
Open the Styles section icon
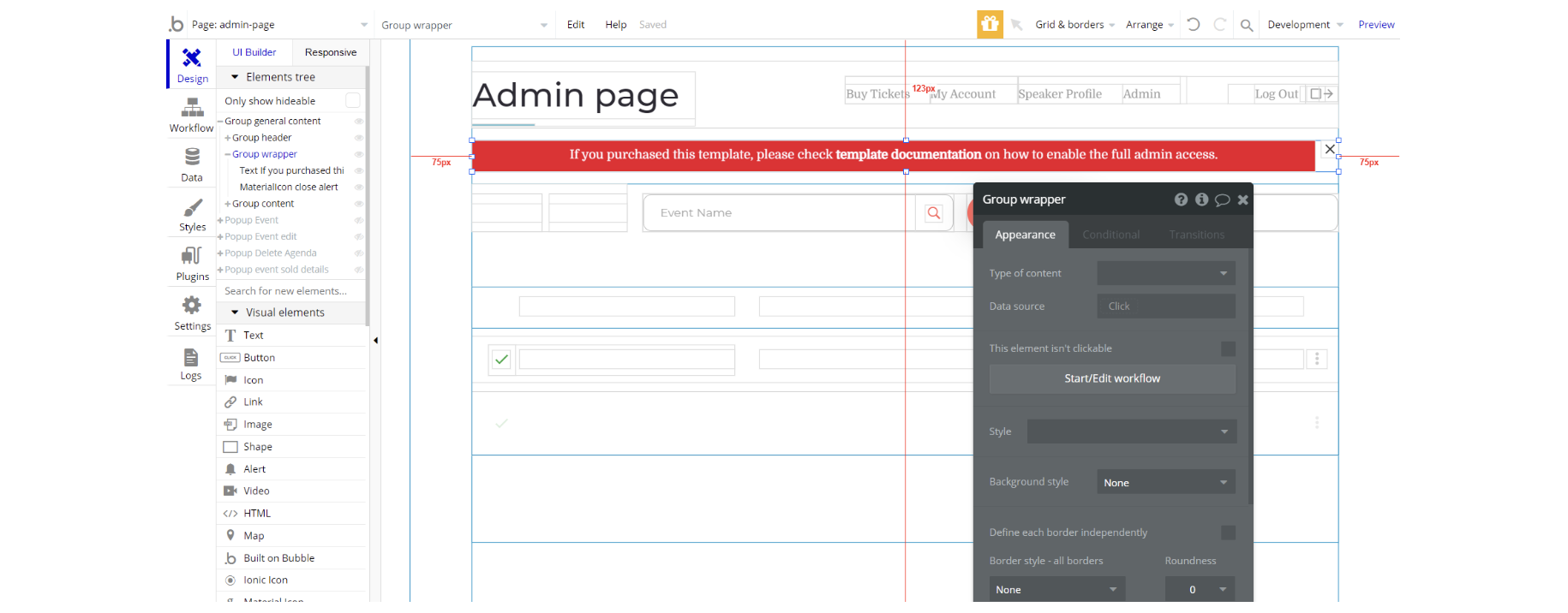point(192,215)
